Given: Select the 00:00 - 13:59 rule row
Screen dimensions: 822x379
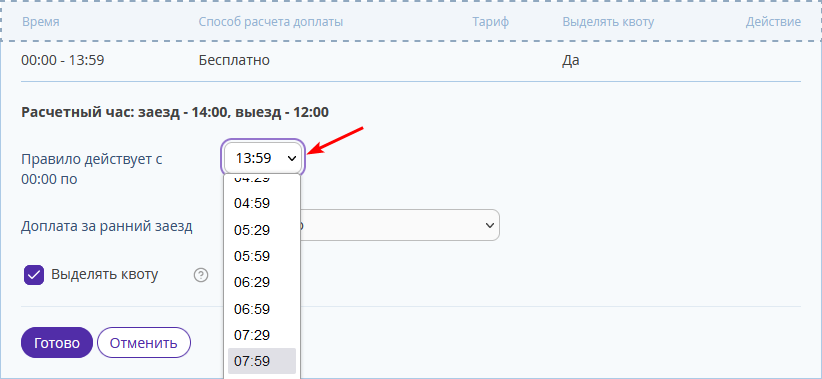Looking at the screenshot, I should [x=411, y=60].
